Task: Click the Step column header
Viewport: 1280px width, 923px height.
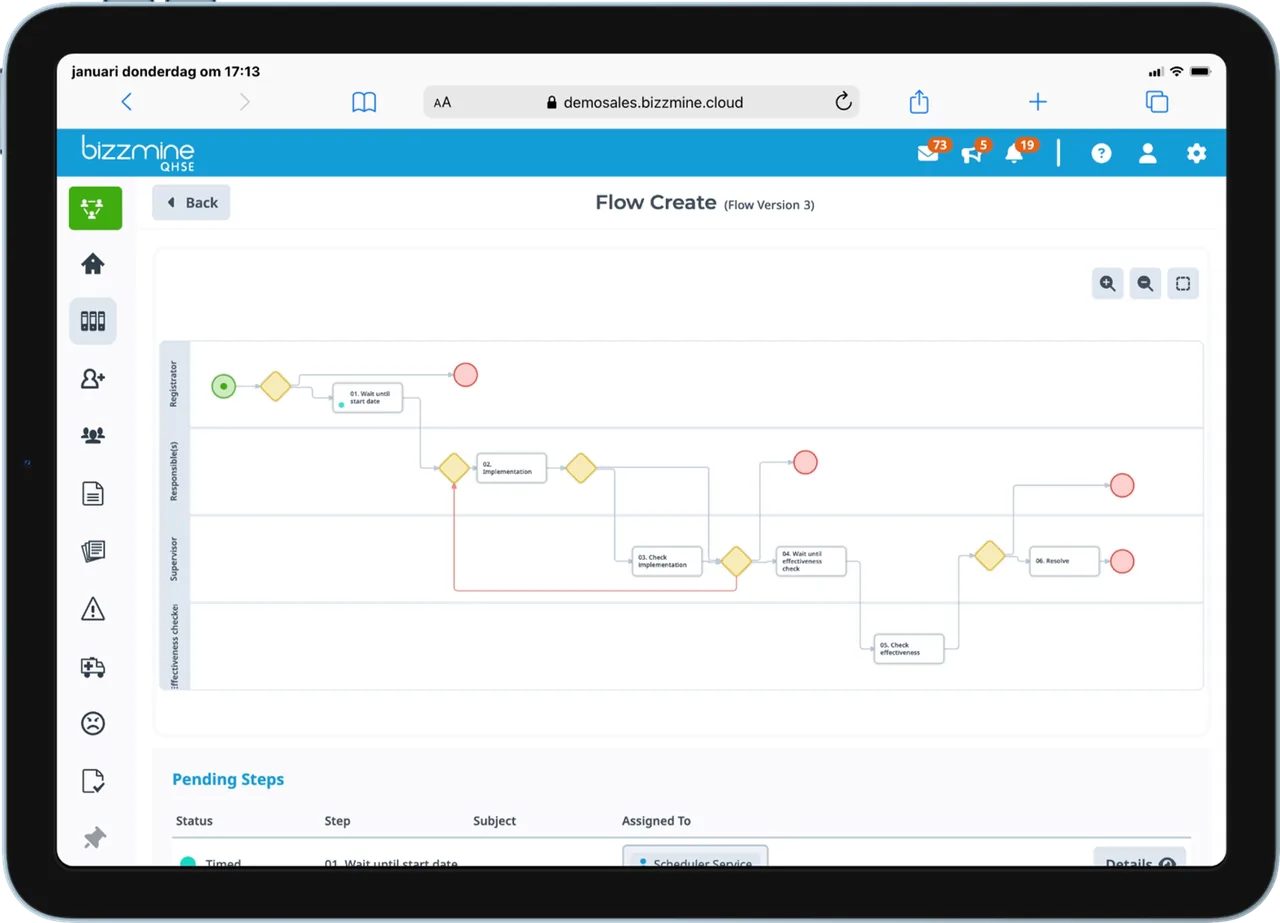Action: click(337, 821)
